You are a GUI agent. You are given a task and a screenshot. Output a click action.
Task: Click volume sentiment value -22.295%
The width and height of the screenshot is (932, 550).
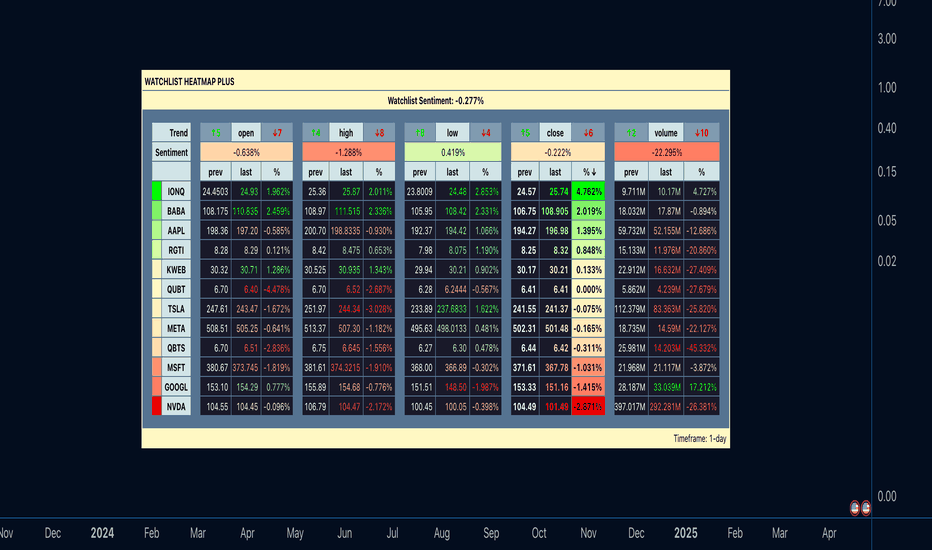pos(667,152)
